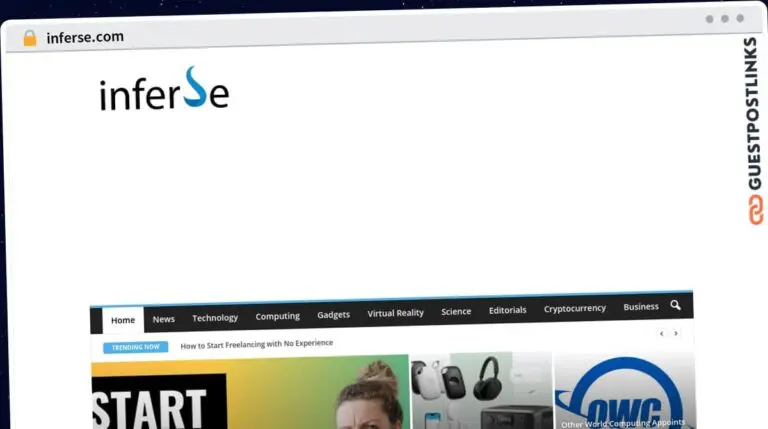
Task: Show previous trending headline arrow
Action: [x=662, y=334]
